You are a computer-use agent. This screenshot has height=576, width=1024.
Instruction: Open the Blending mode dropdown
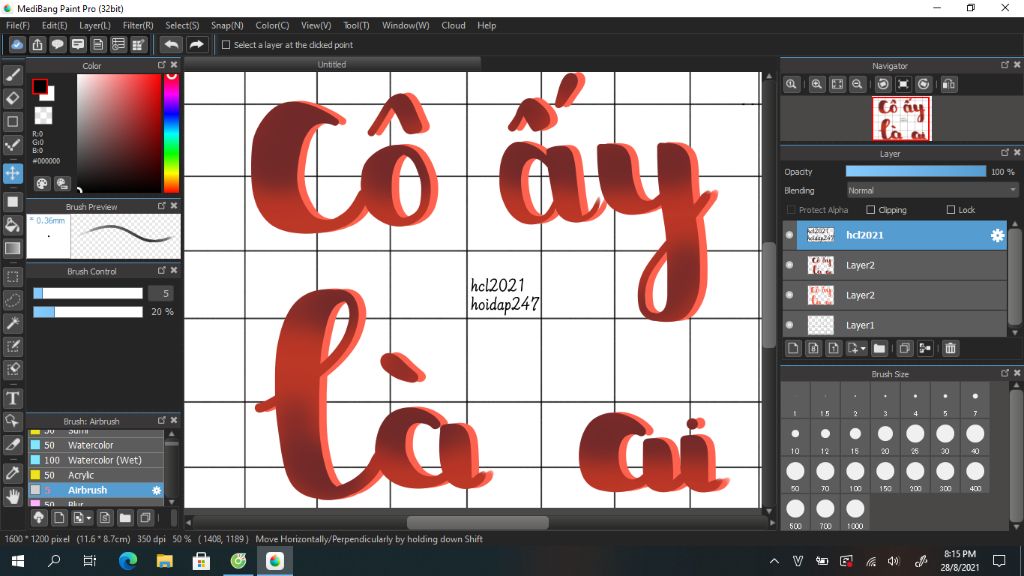click(x=932, y=191)
